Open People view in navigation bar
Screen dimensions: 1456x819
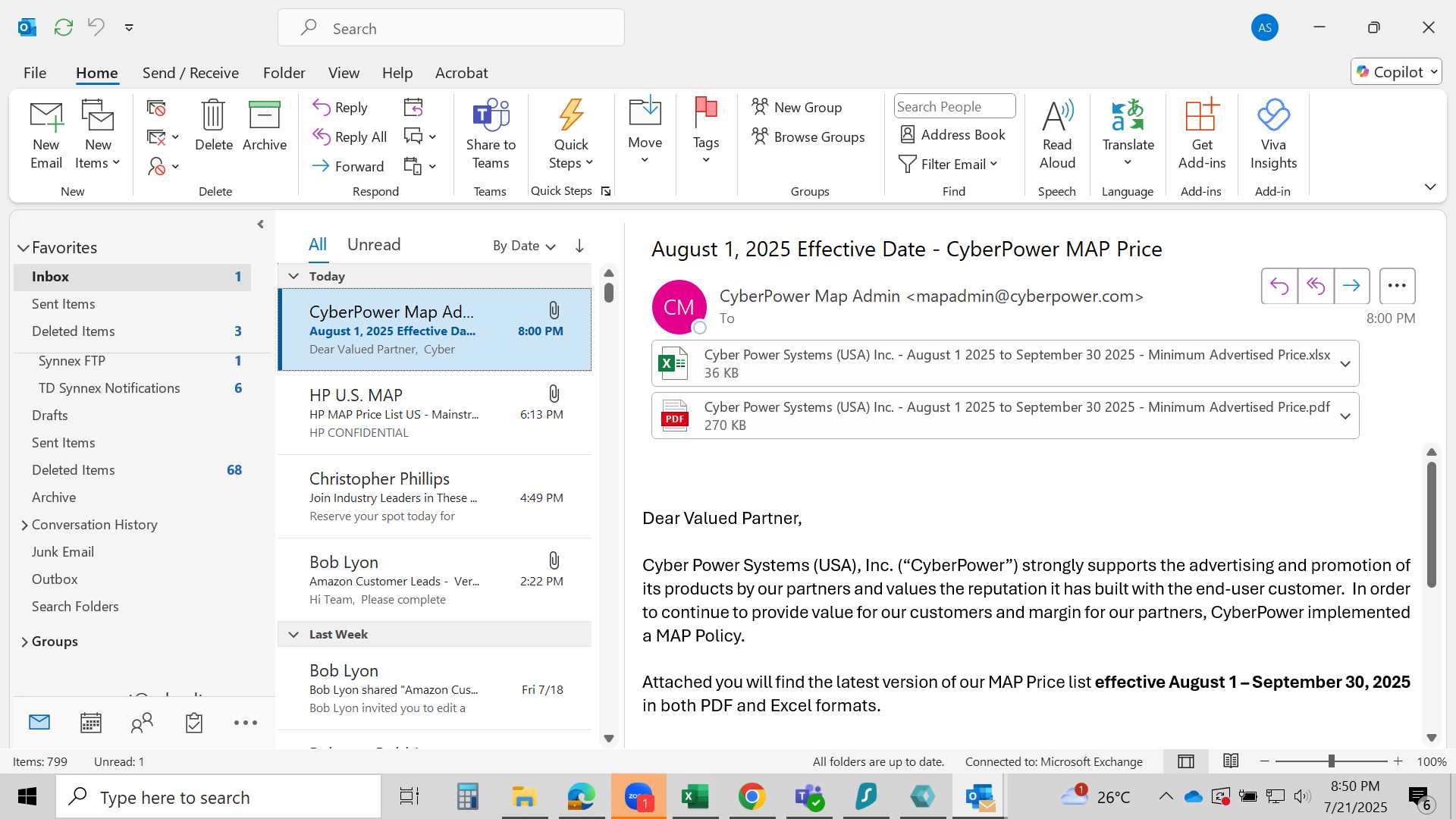[x=142, y=723]
